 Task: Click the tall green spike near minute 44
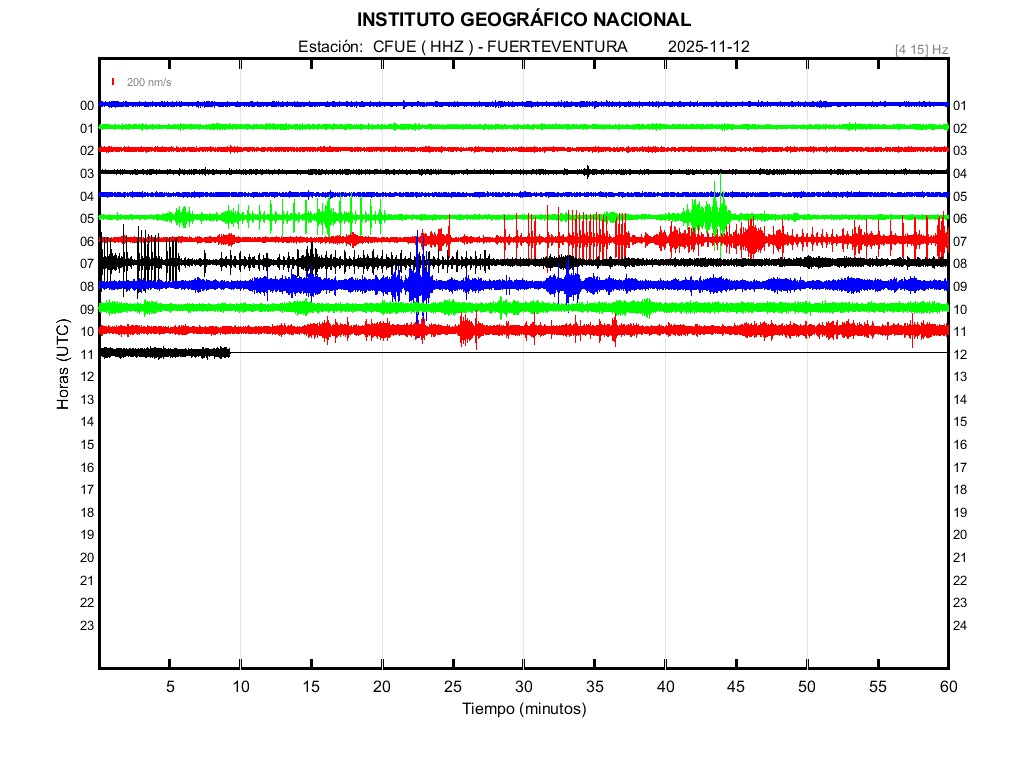pyautogui.click(x=719, y=190)
